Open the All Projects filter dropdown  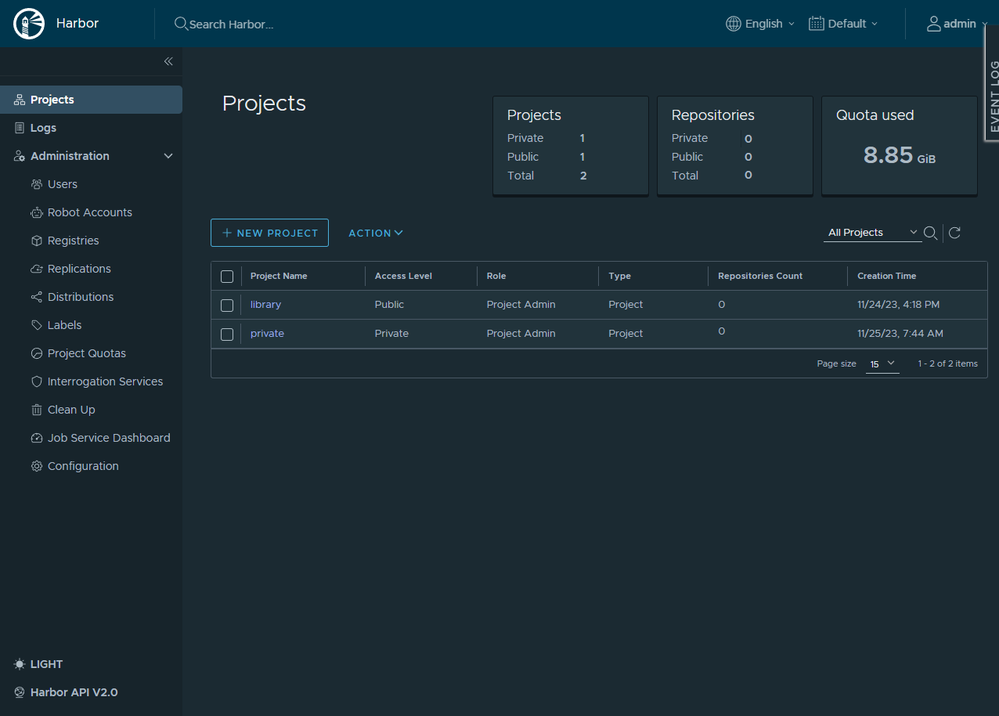click(872, 233)
